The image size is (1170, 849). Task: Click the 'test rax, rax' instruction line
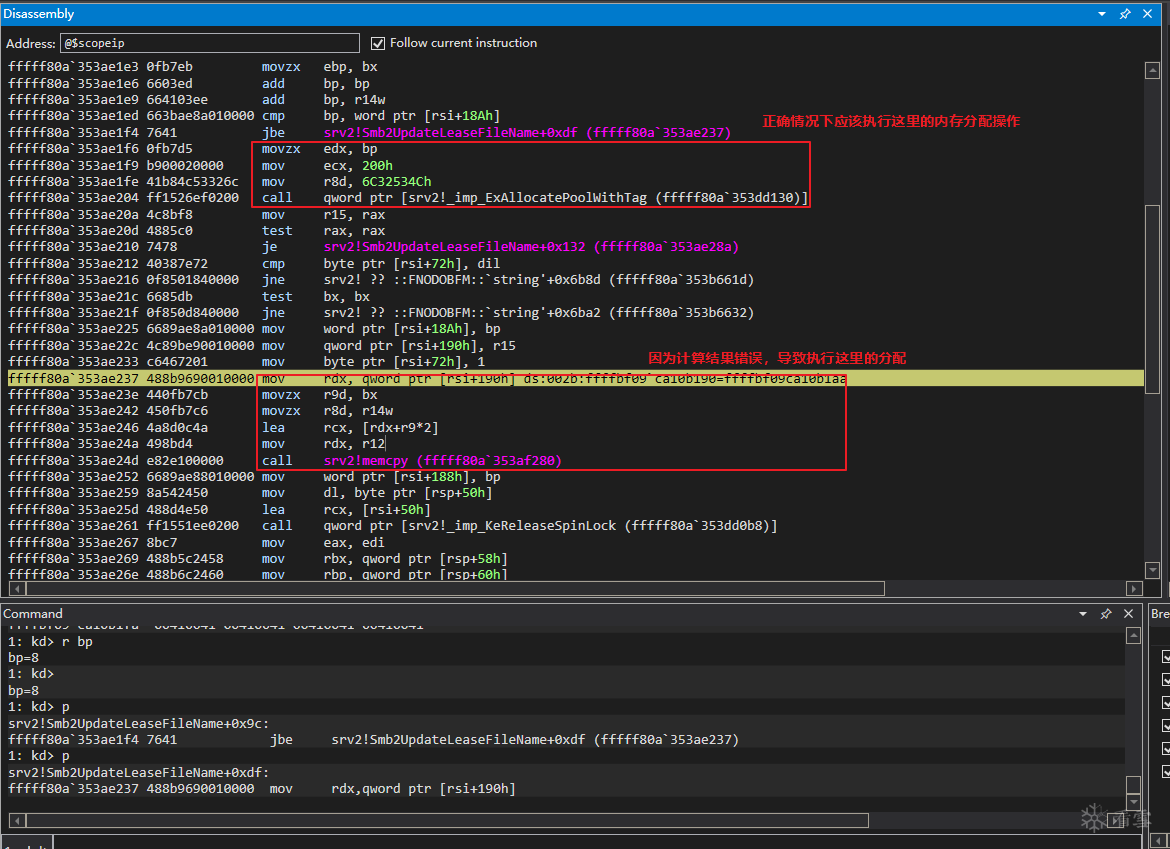click(197, 231)
